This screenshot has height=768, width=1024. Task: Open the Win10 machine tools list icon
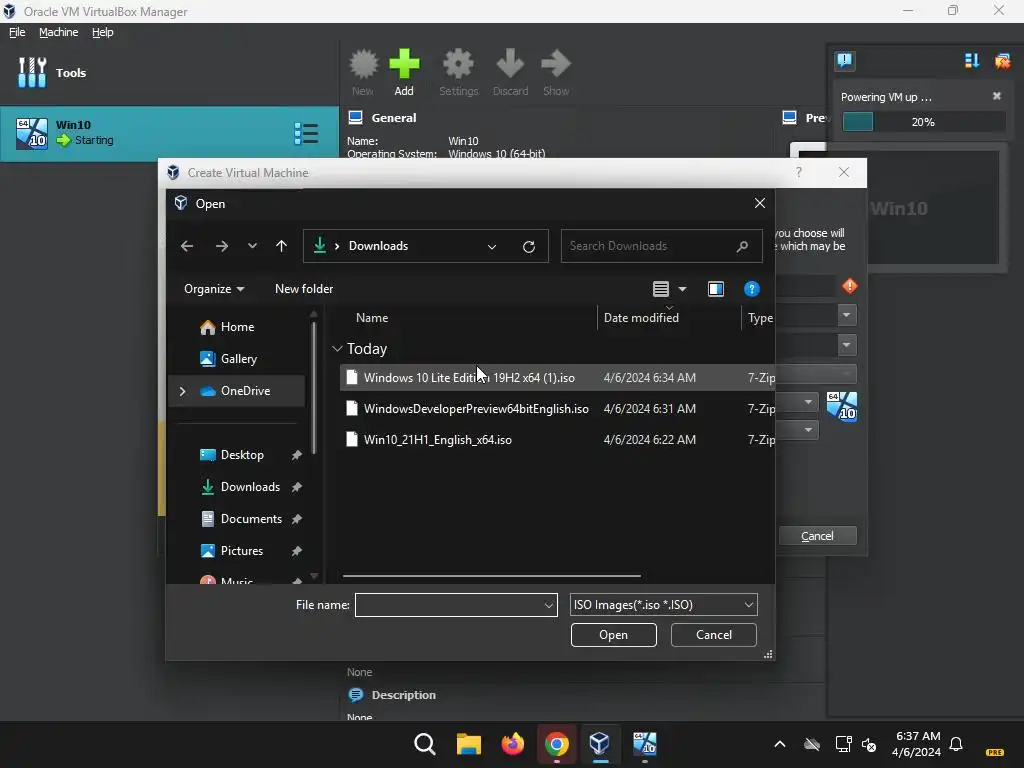point(306,134)
